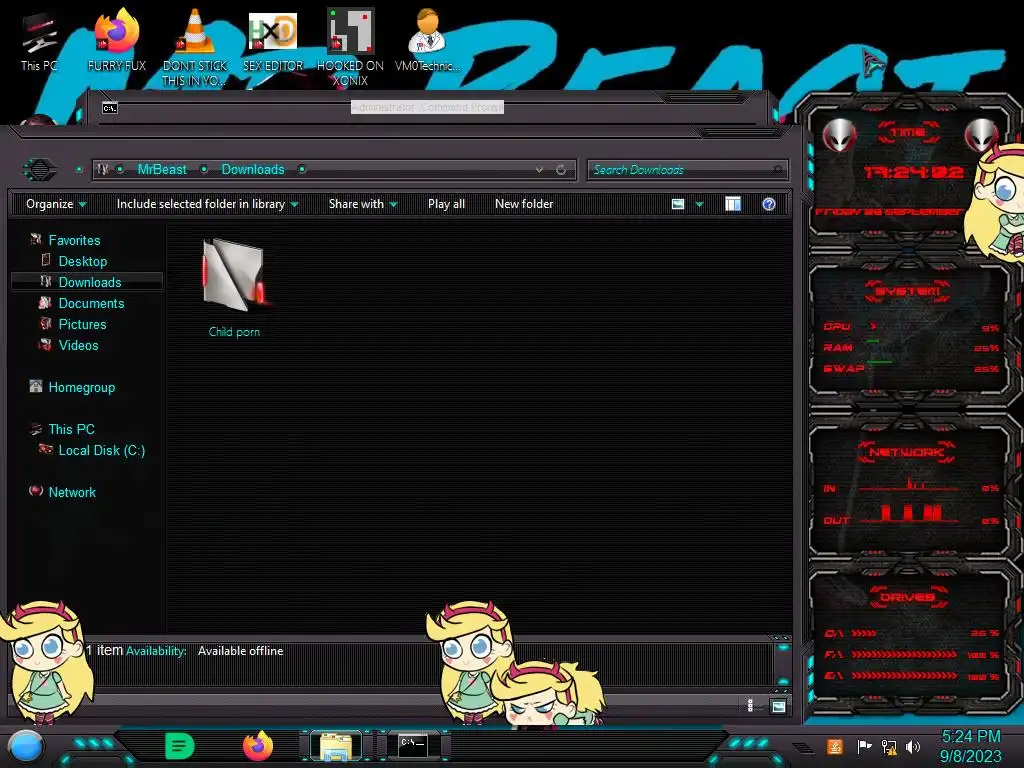
Task: Open Videos in the navigation pane
Action: coord(78,345)
